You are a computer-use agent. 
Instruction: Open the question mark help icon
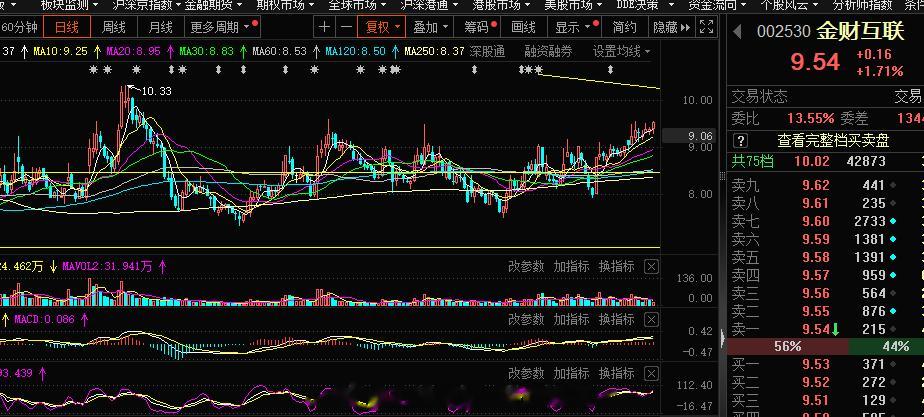[x=741, y=141]
